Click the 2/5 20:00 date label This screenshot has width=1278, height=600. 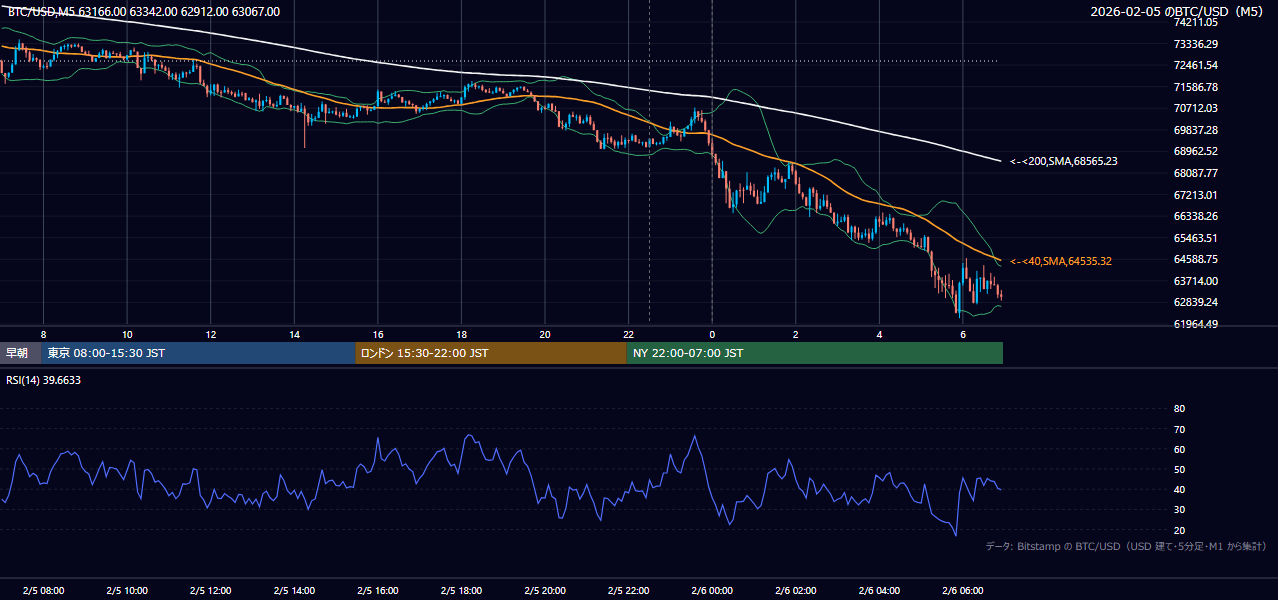pos(545,591)
